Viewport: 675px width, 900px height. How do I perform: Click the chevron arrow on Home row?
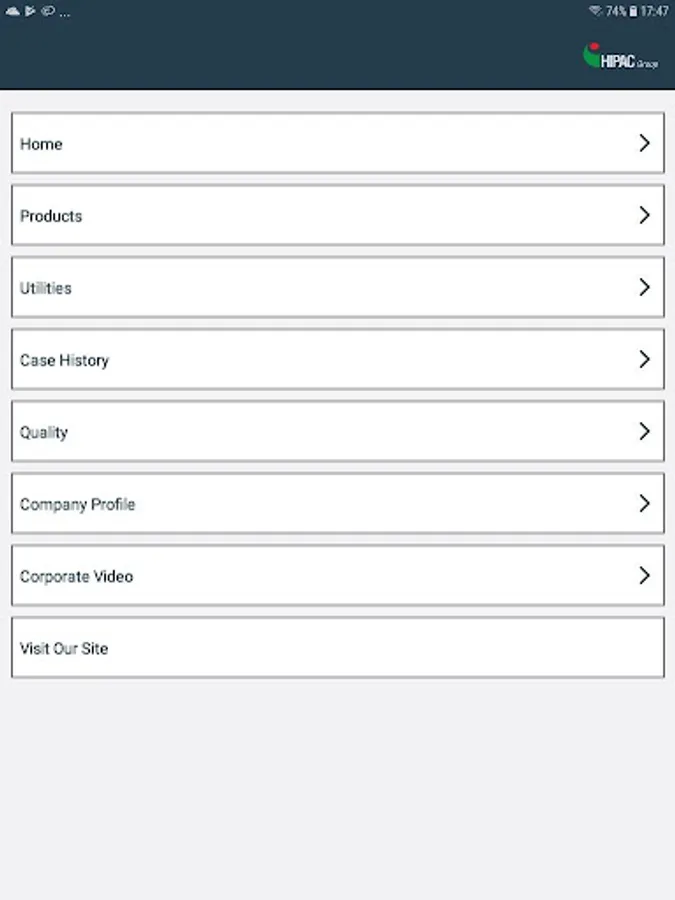(x=644, y=143)
